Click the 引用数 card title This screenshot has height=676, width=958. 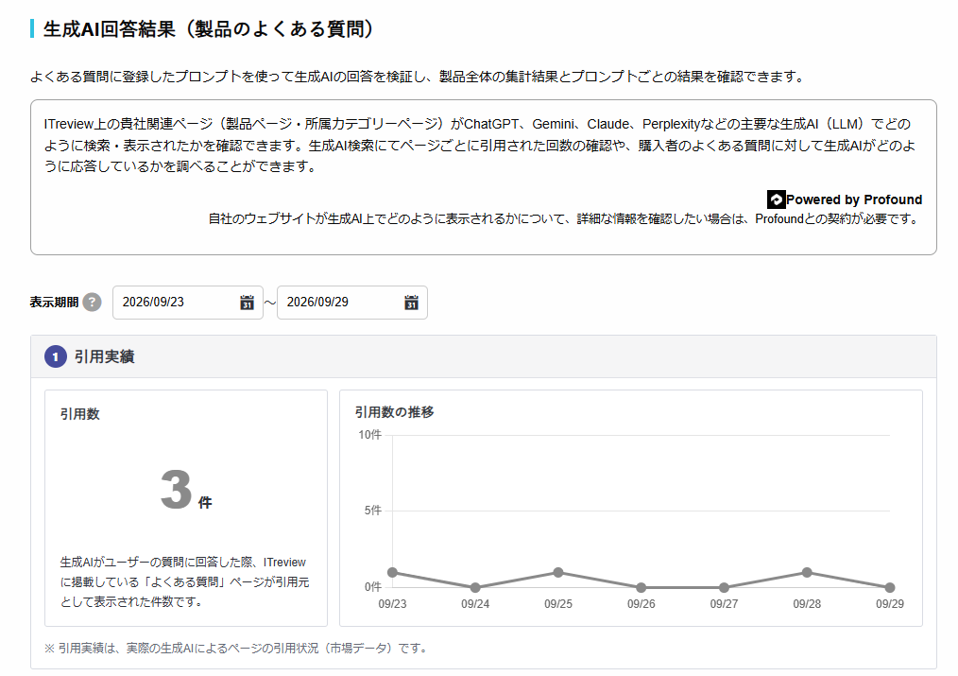pyautogui.click(x=79, y=414)
